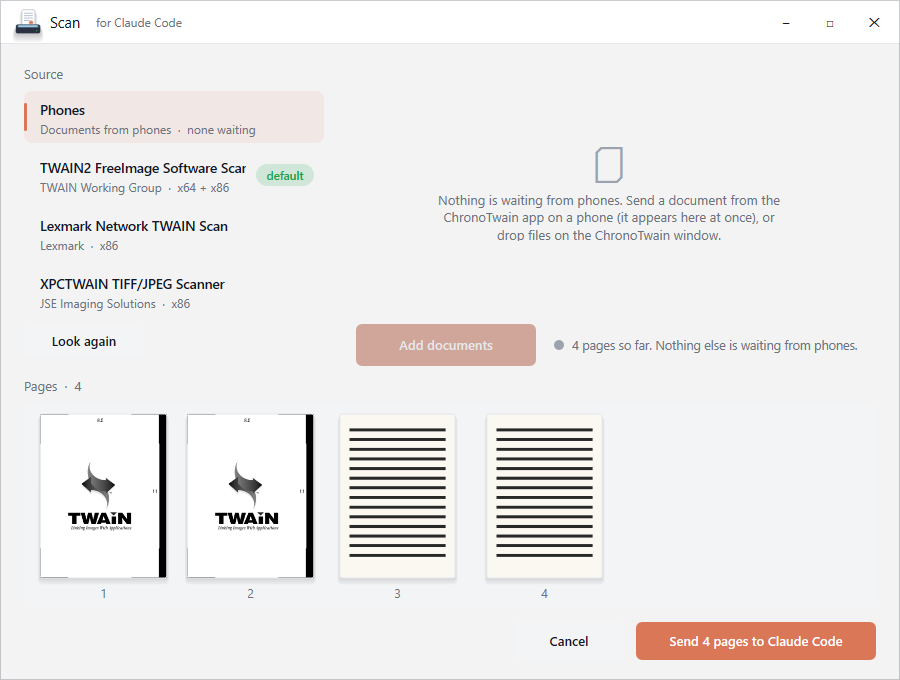900x680 pixels.
Task: Click the Add documents button
Action: [x=446, y=345]
